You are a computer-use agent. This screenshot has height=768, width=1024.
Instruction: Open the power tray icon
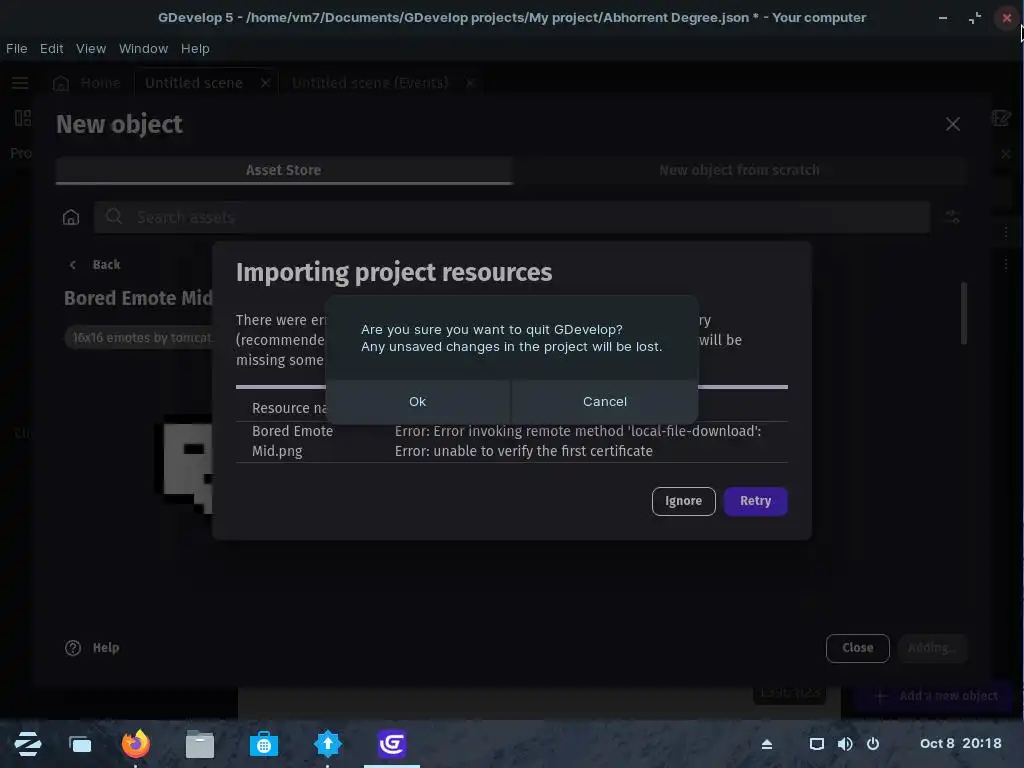coord(873,744)
